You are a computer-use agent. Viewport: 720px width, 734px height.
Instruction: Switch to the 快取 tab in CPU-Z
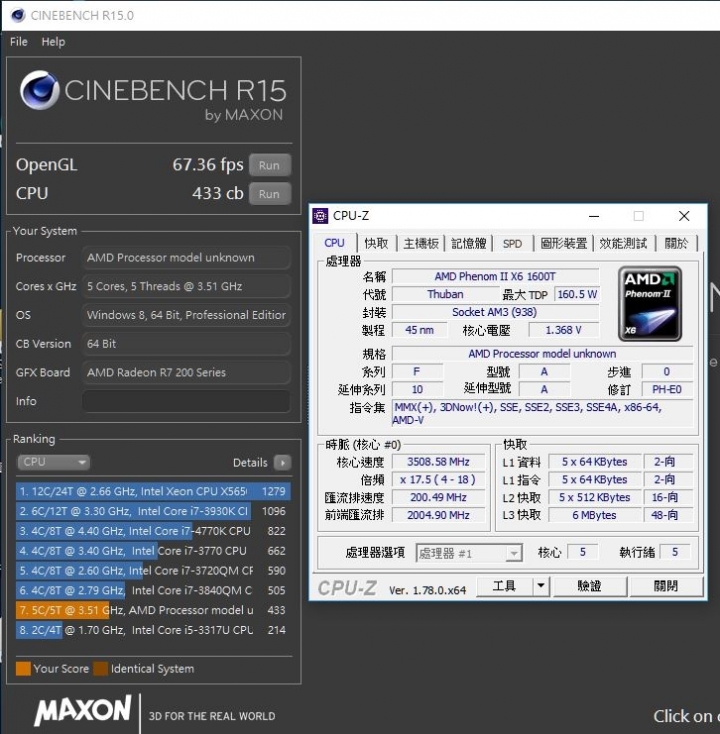tap(377, 243)
